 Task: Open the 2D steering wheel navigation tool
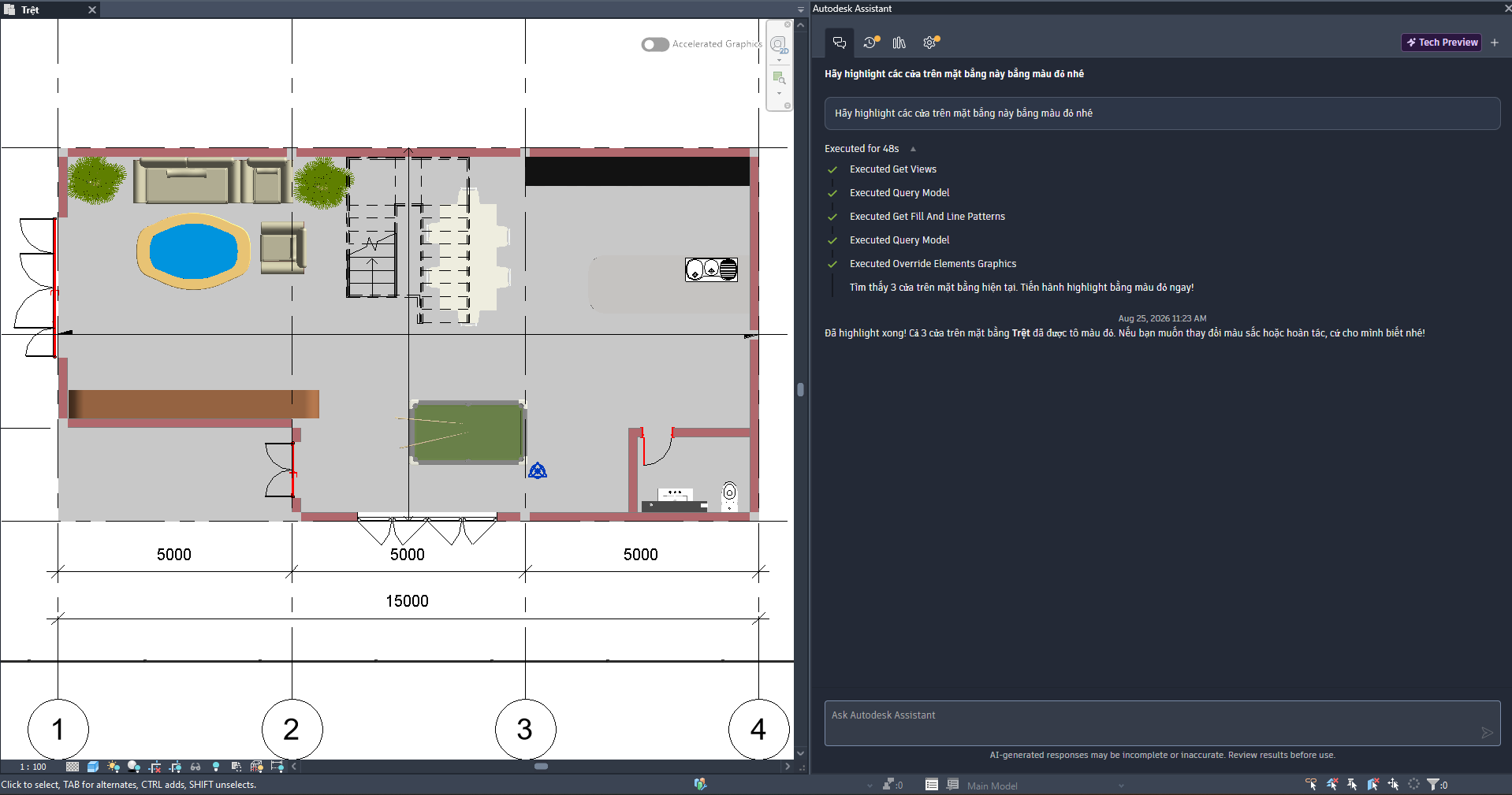click(778, 44)
